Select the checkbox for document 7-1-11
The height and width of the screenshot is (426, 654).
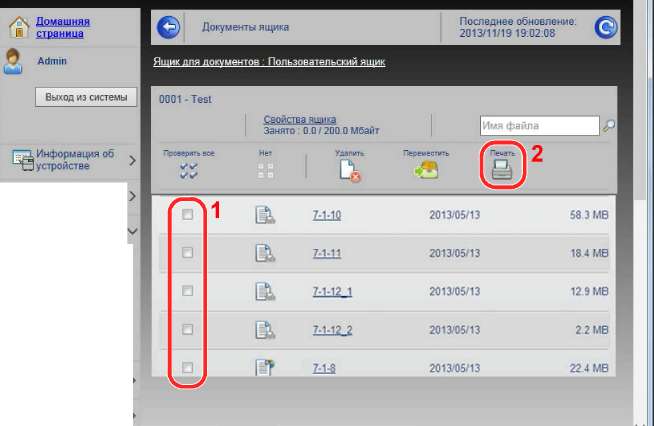click(x=187, y=253)
